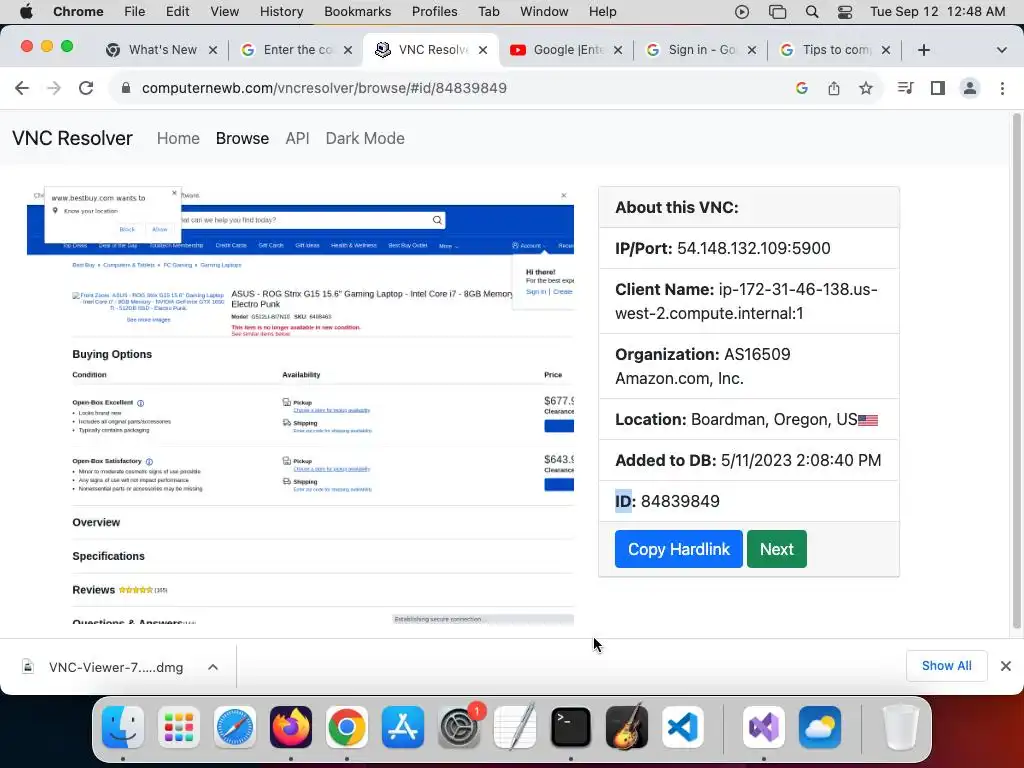Switch to the What's New tab

point(162,50)
